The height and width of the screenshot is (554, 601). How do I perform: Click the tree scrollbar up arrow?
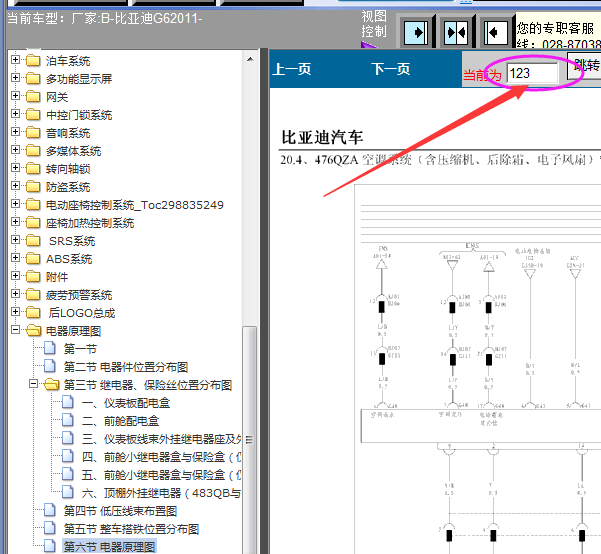tap(250, 59)
